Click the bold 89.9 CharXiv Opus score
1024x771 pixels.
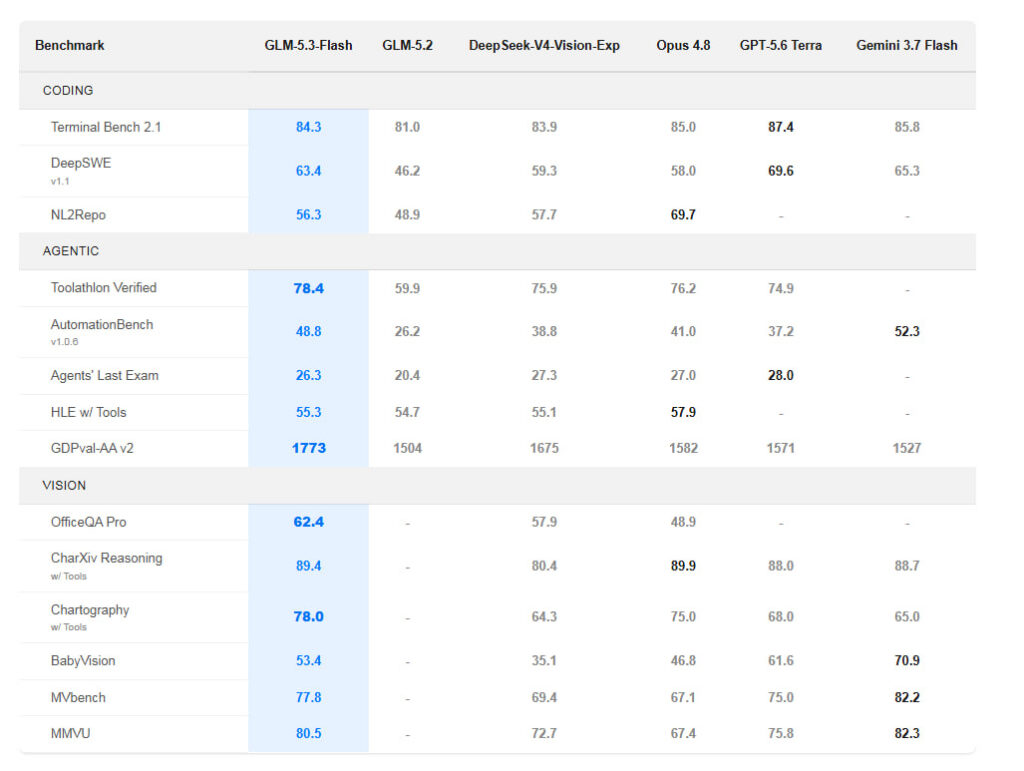pos(683,566)
